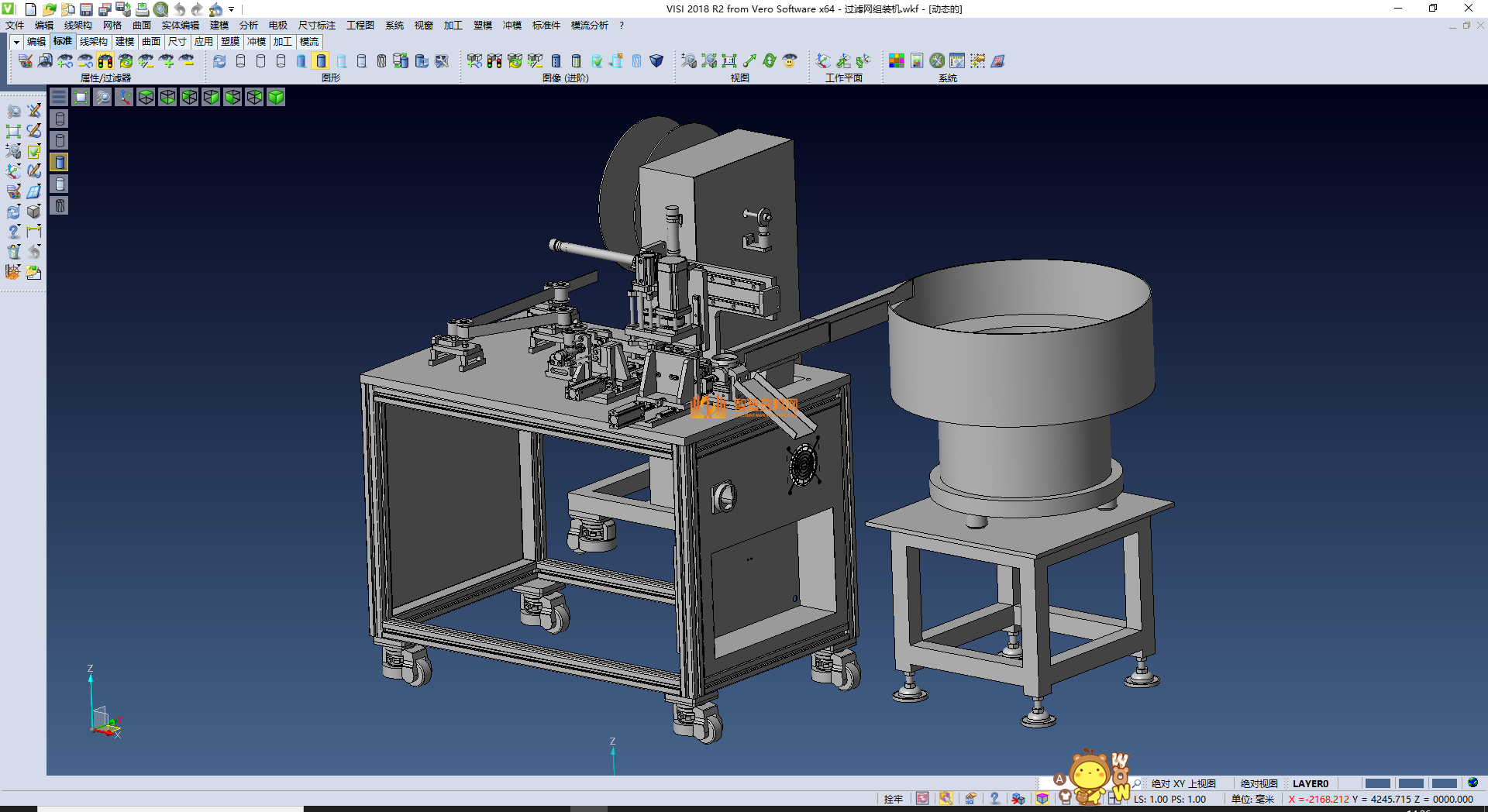
Task: Click the refresh graphics icon
Action: pyautogui.click(x=219, y=61)
